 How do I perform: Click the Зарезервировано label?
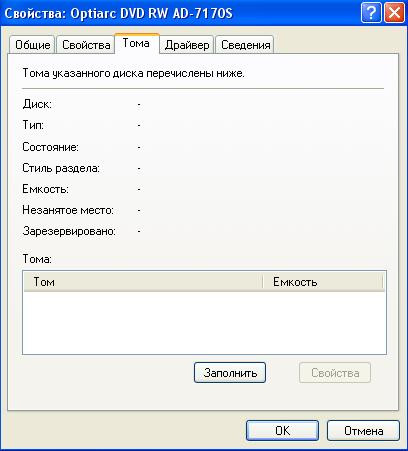(69, 231)
